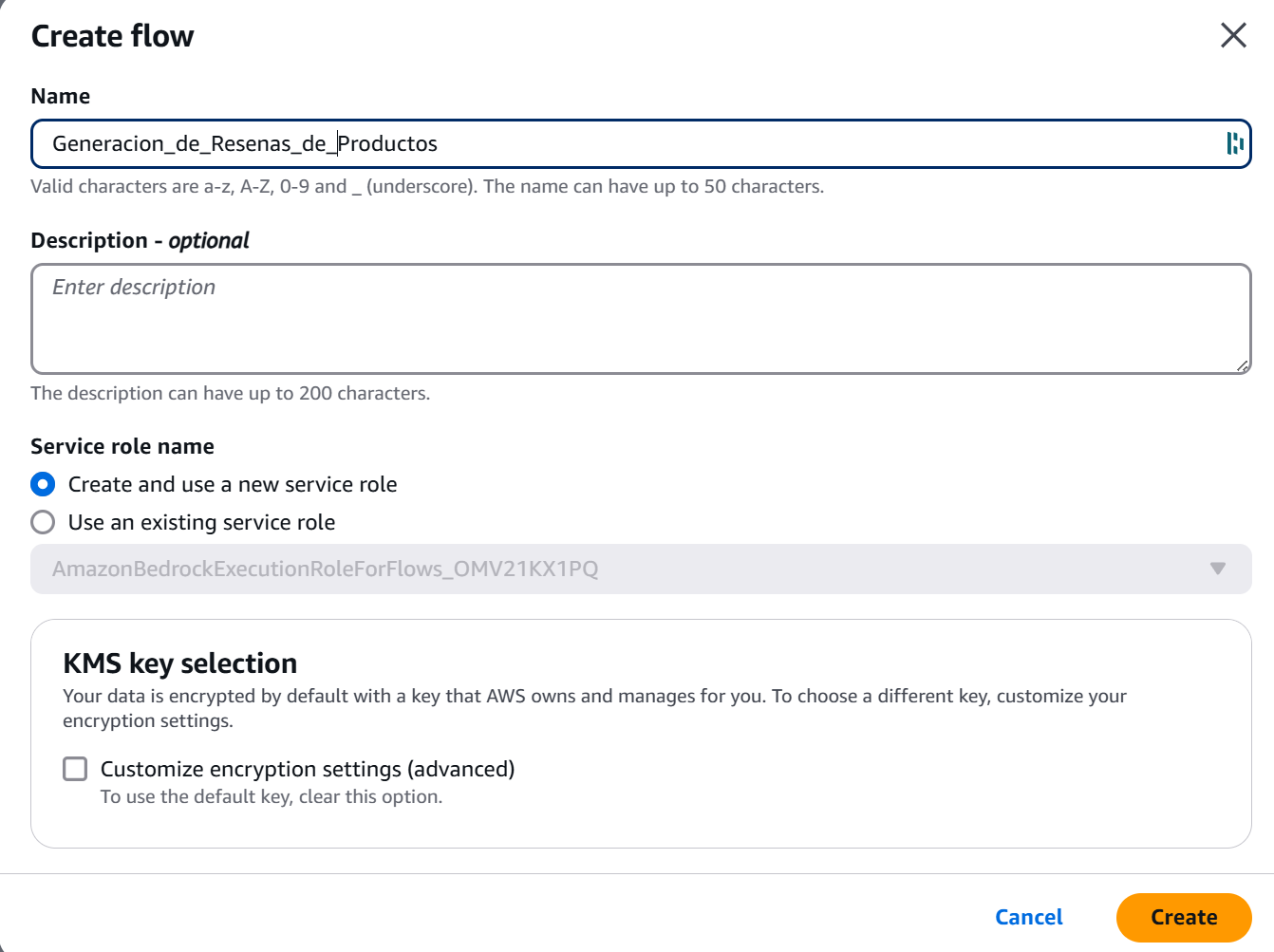
Task: Focus the Enter description text area
Action: coord(640,319)
